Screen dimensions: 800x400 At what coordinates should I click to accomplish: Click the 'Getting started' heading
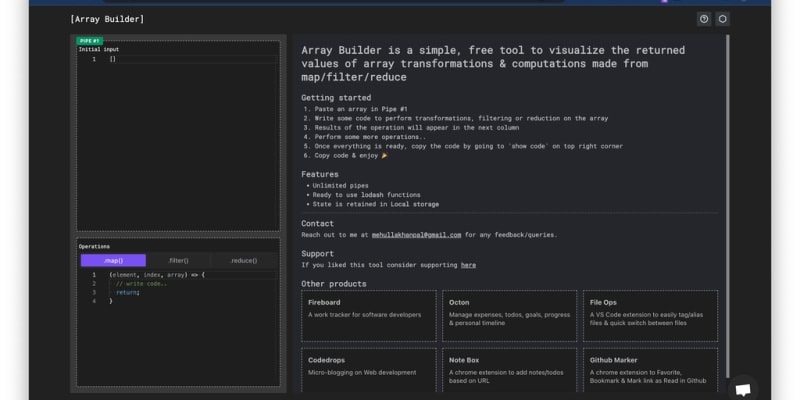(336, 98)
